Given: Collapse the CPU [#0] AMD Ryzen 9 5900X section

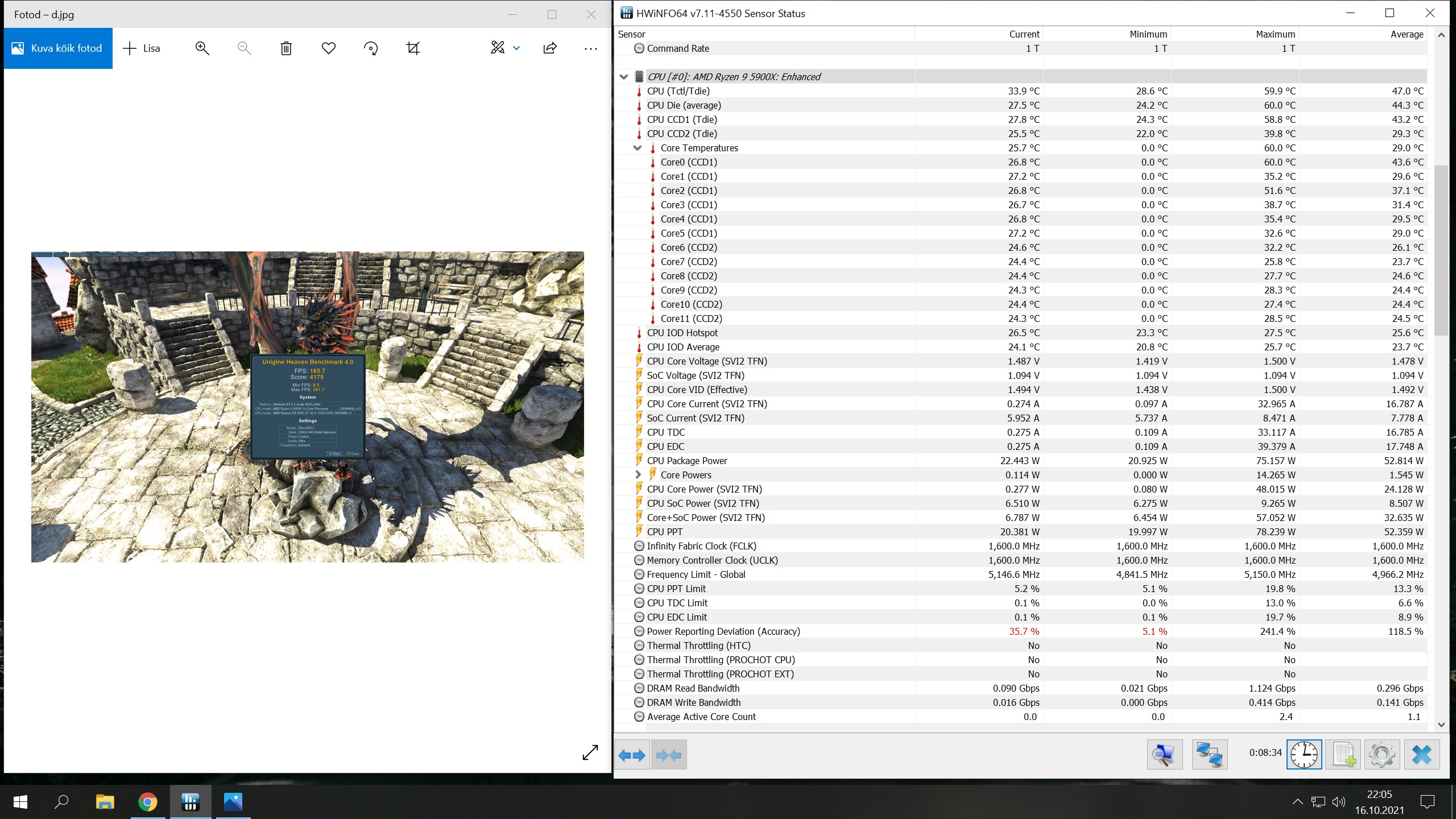Looking at the screenshot, I should 624,77.
